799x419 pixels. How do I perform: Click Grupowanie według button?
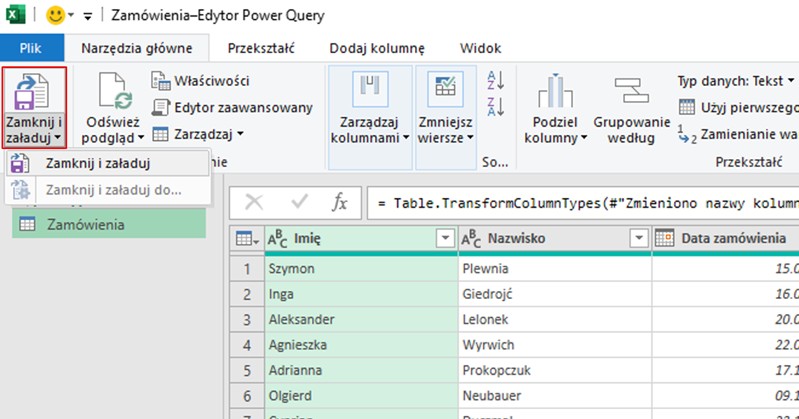pos(631,110)
